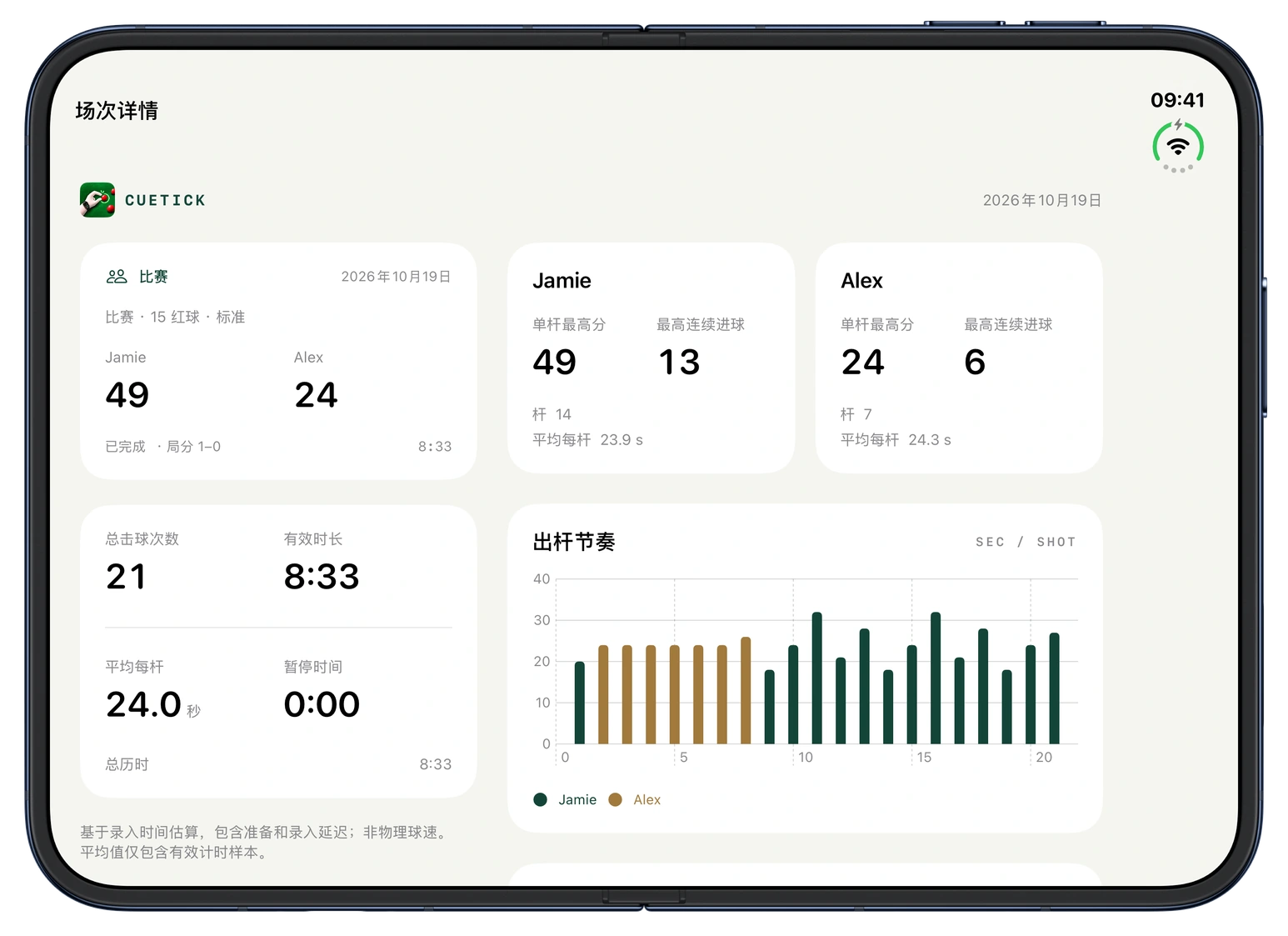The height and width of the screenshot is (936, 1288).
Task: Tap the '已完成 · 局分 1–0' status
Action: coord(163,447)
